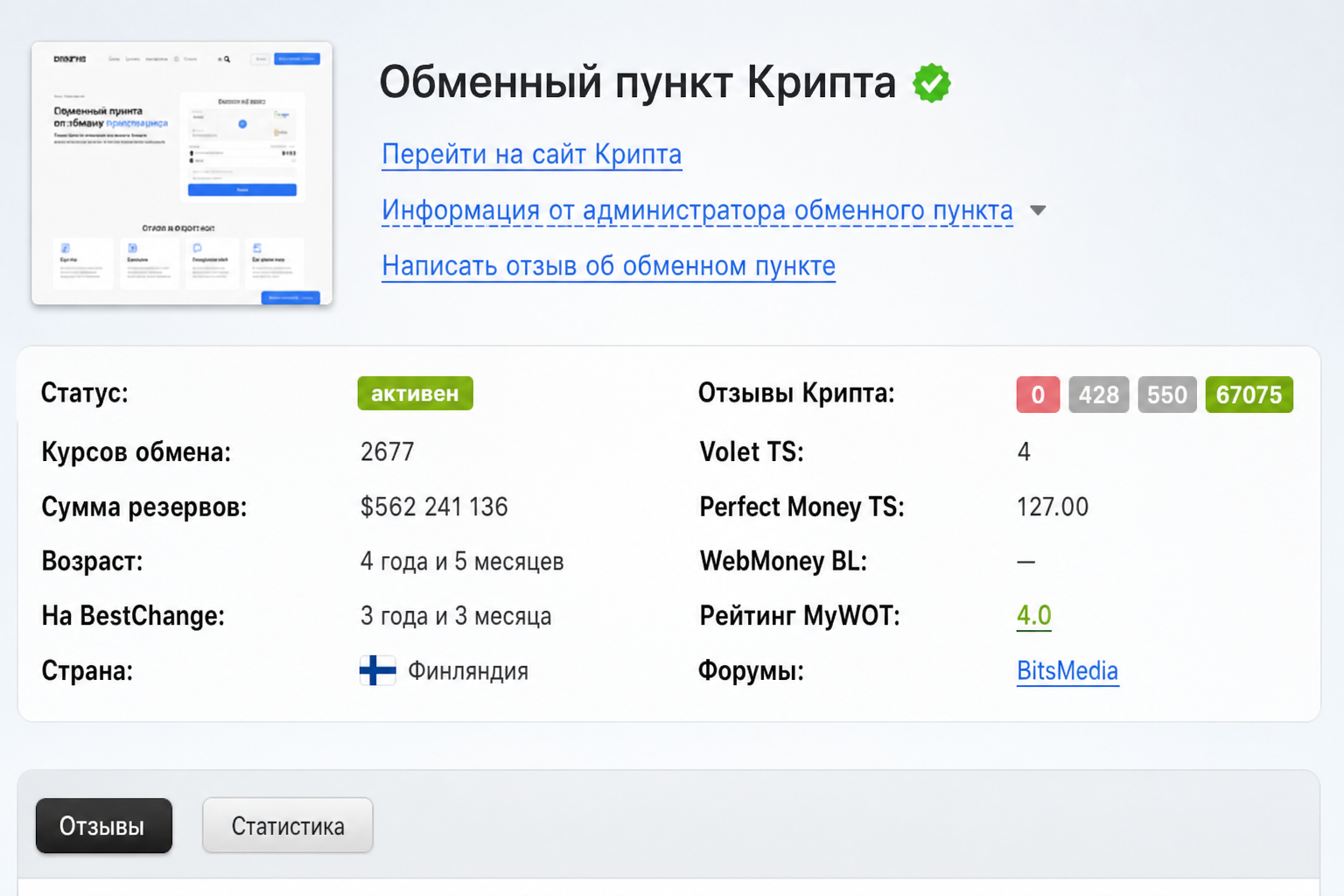Expand administrator info dropdown arrow

point(1038,211)
